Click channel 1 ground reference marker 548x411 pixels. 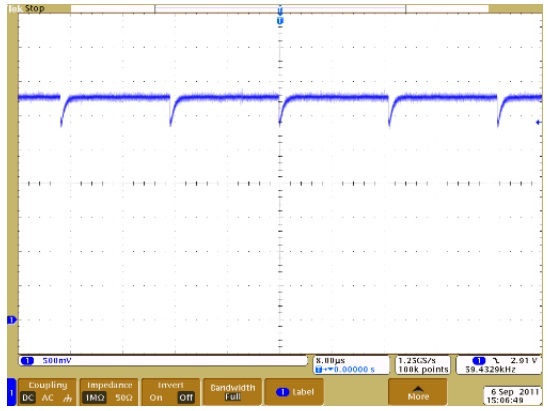pos(12,319)
